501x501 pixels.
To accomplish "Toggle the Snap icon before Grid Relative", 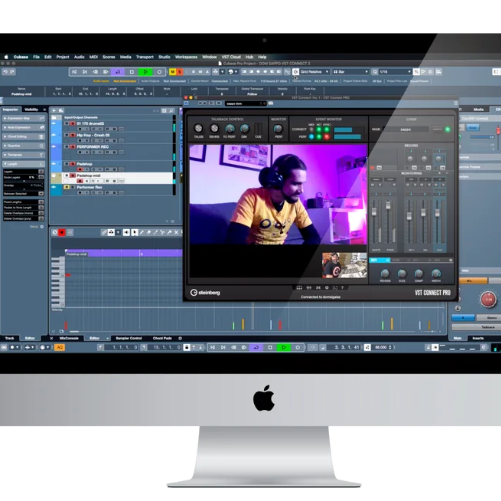I will tap(296, 72).
